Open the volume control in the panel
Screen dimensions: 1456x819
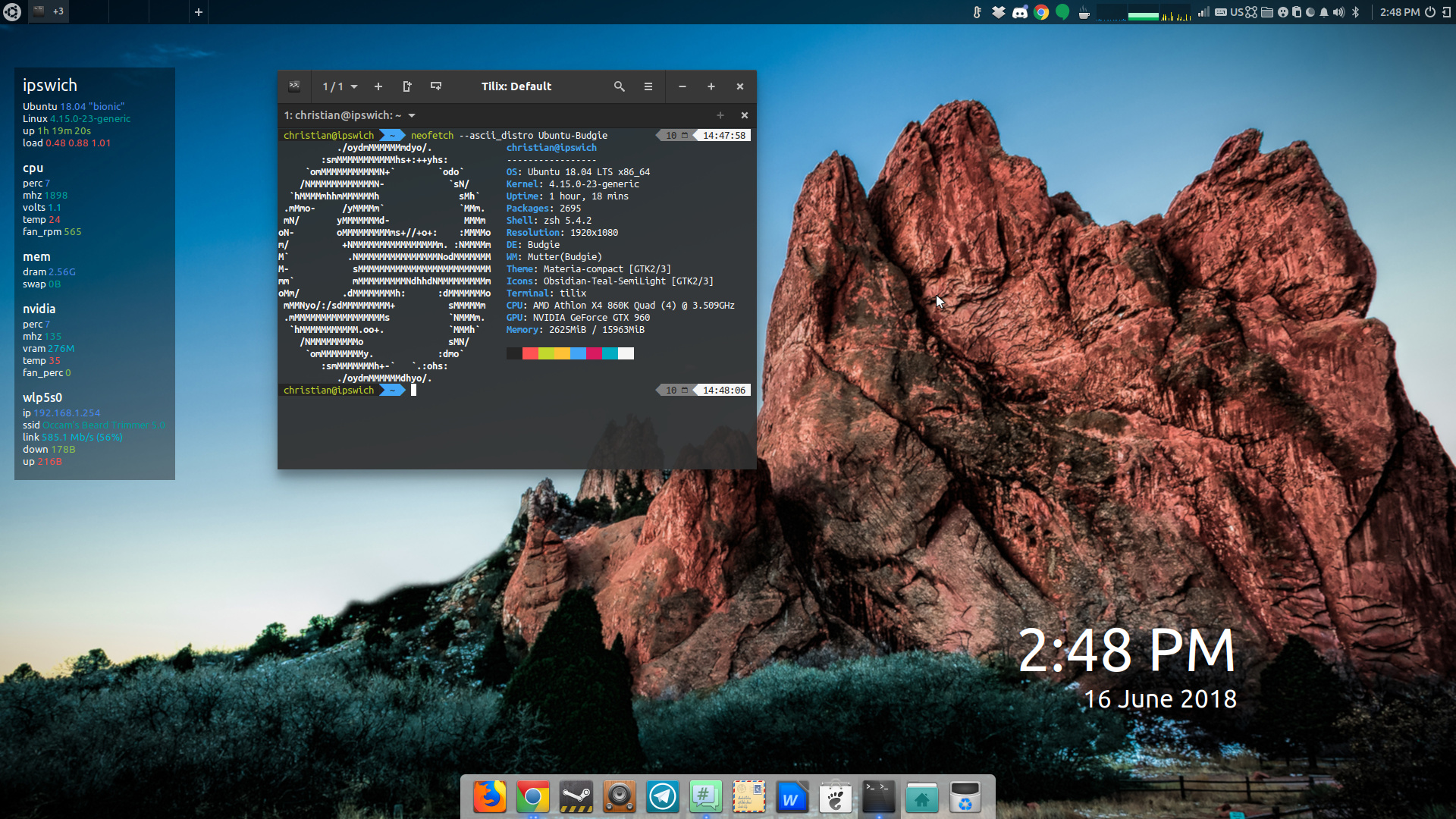[x=1338, y=12]
